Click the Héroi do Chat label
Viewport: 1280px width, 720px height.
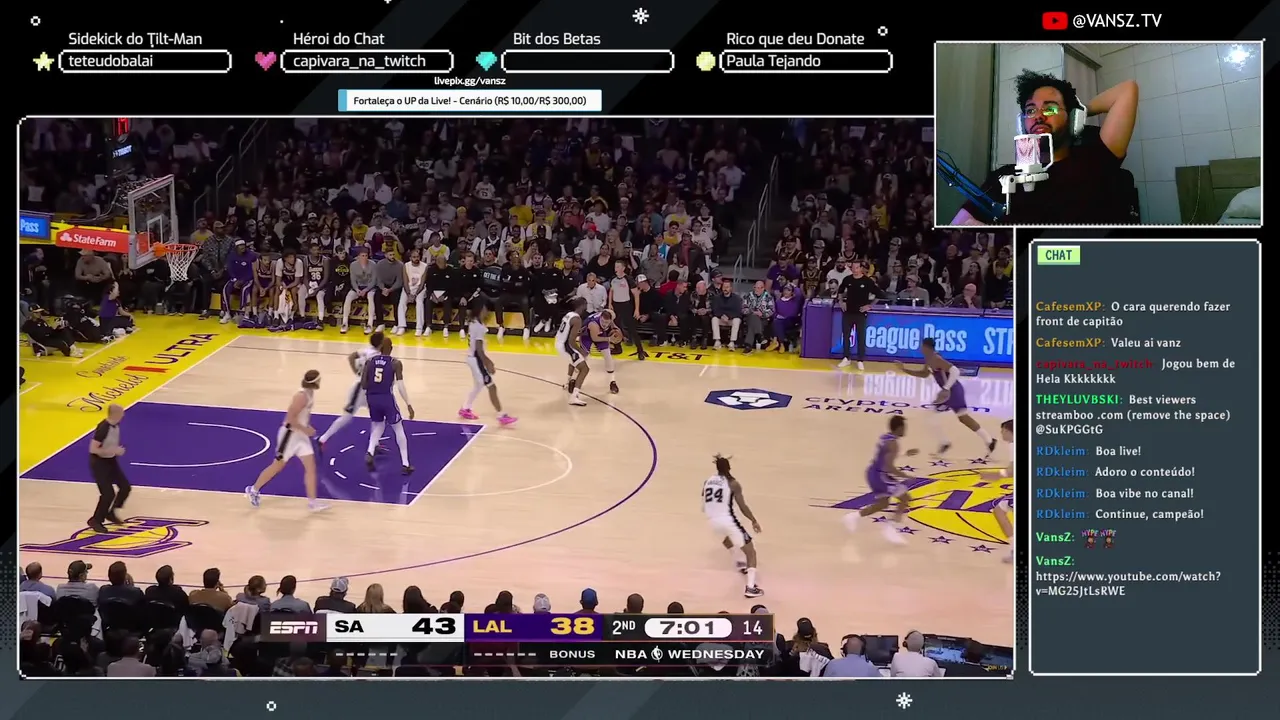[x=339, y=39]
